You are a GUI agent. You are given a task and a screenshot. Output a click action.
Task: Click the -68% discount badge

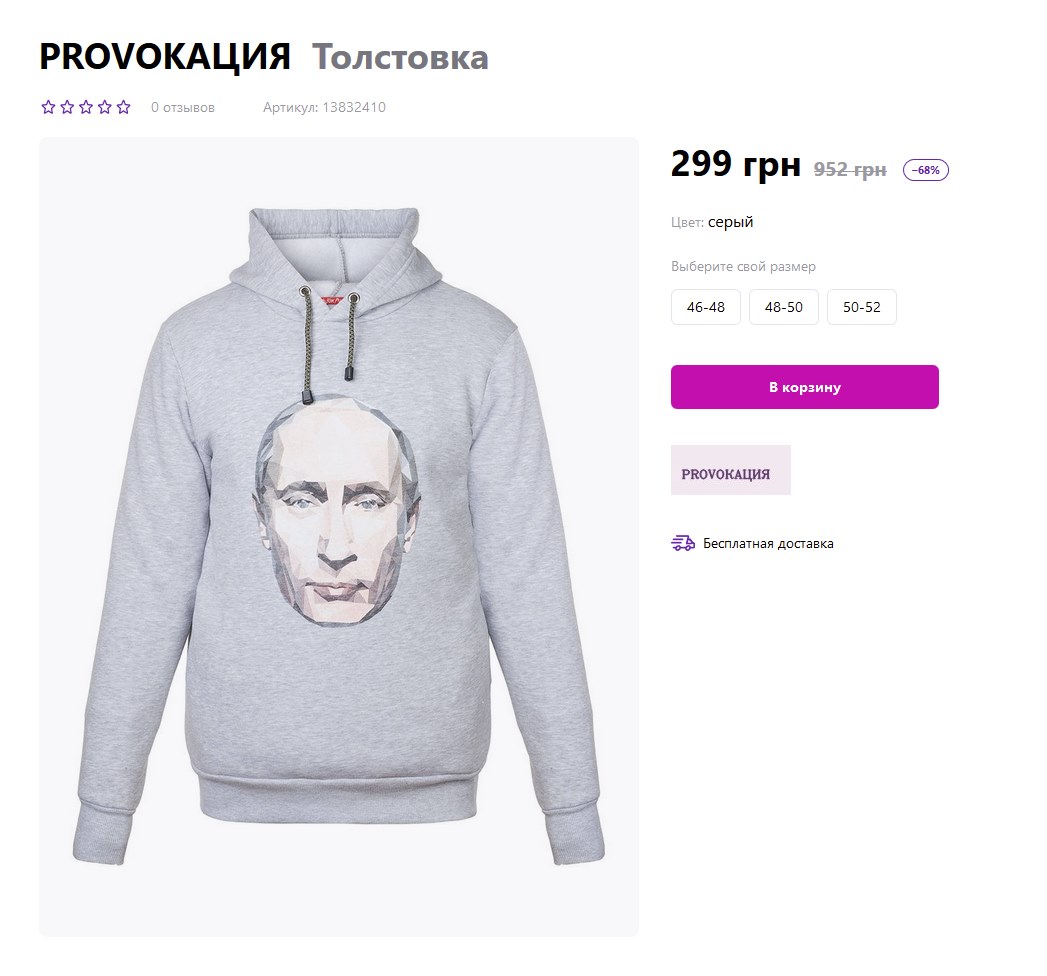[x=925, y=170]
